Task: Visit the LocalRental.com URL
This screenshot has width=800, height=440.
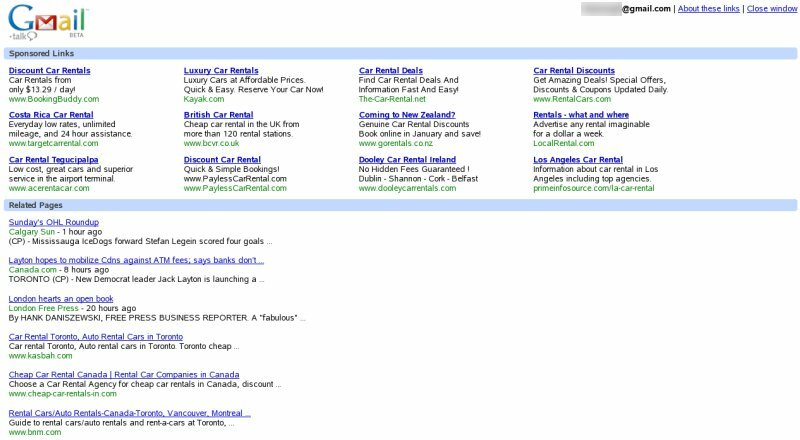Action: click(x=564, y=143)
